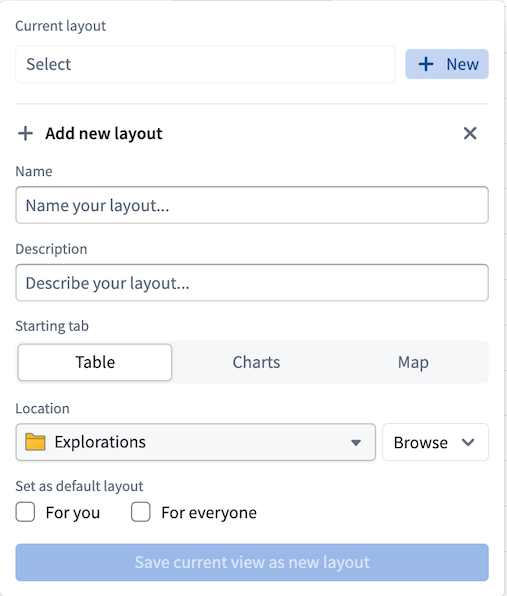
Task: Click the Location label
Action: coord(43,409)
